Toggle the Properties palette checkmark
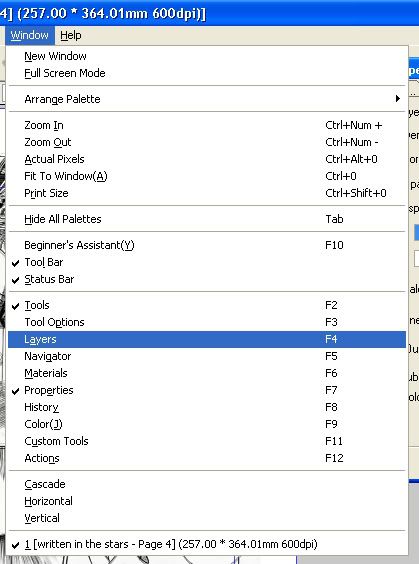Viewport: 419px width, 564px height. (x=207, y=390)
